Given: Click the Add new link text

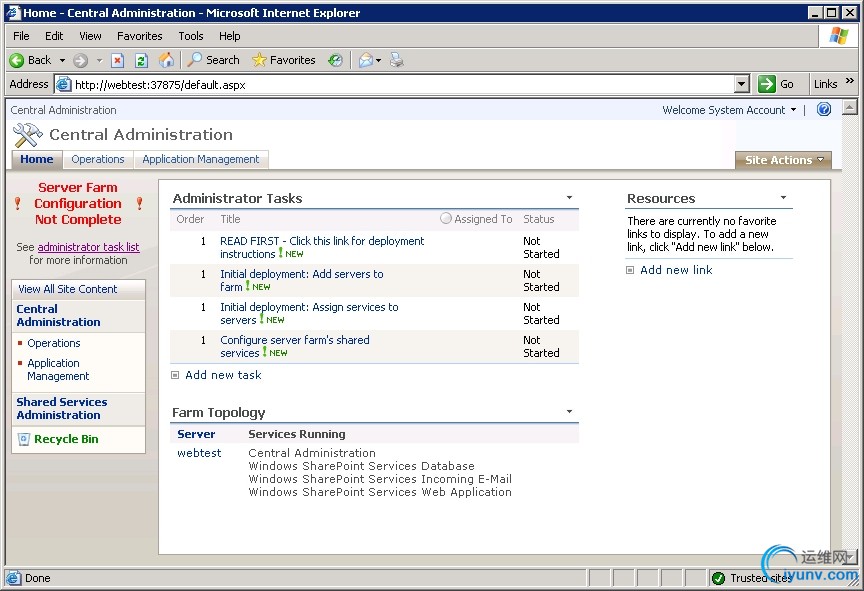Looking at the screenshot, I should [676, 270].
